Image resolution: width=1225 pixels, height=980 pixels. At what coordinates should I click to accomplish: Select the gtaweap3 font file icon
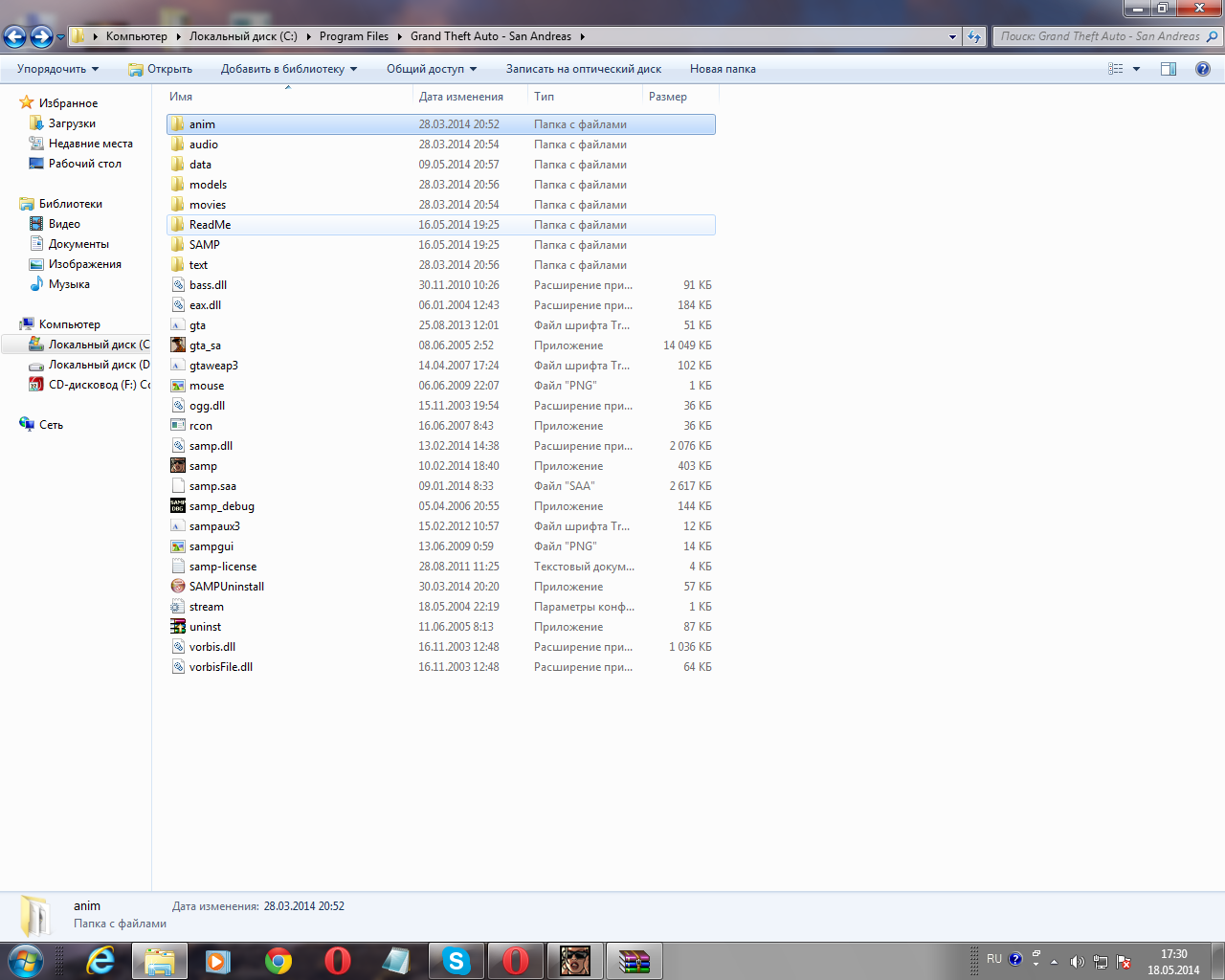[178, 366]
